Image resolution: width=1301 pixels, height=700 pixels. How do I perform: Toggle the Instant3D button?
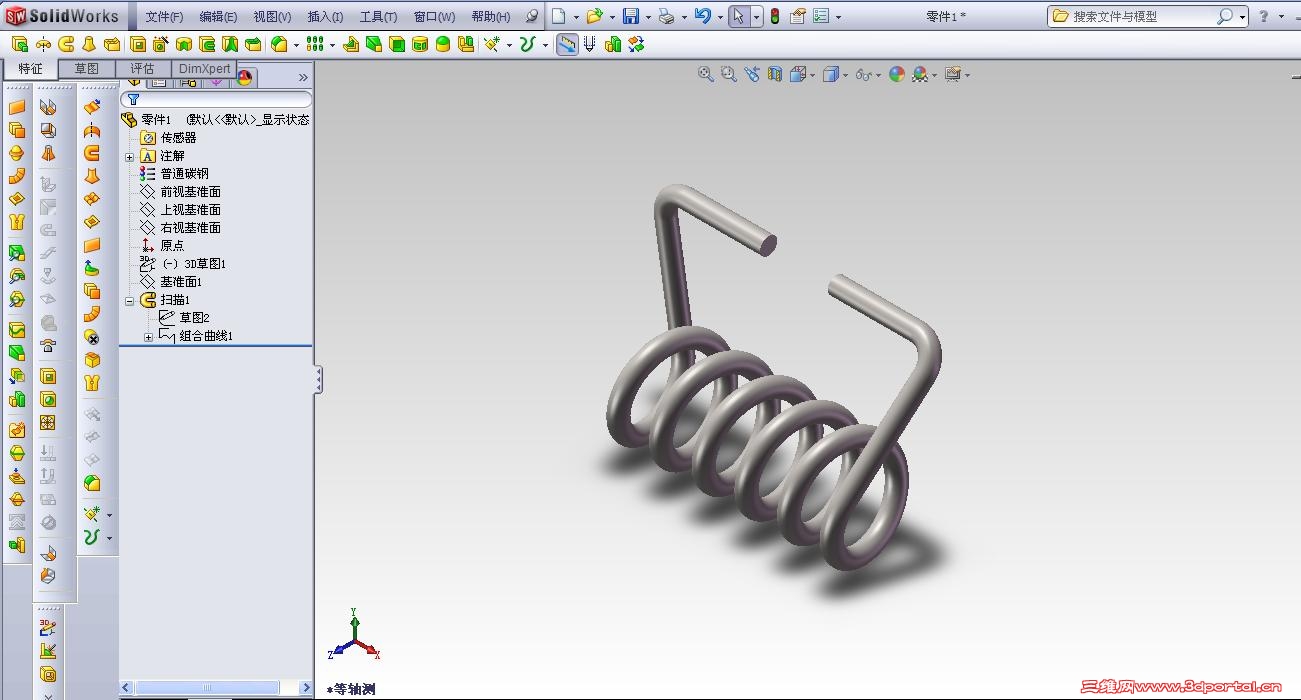point(567,44)
